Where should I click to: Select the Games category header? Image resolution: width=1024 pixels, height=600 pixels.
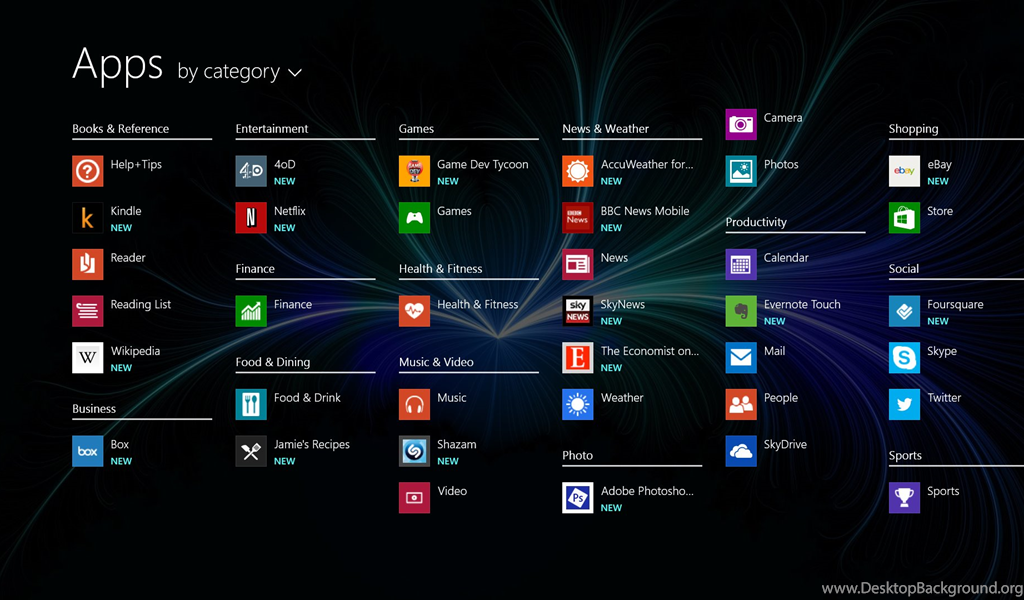416,129
